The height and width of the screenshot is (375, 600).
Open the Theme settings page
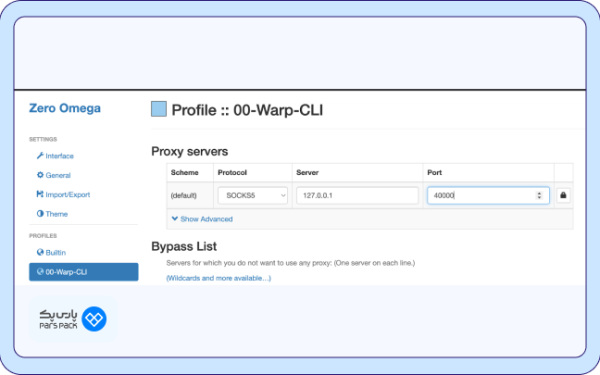pyautogui.click(x=52, y=214)
